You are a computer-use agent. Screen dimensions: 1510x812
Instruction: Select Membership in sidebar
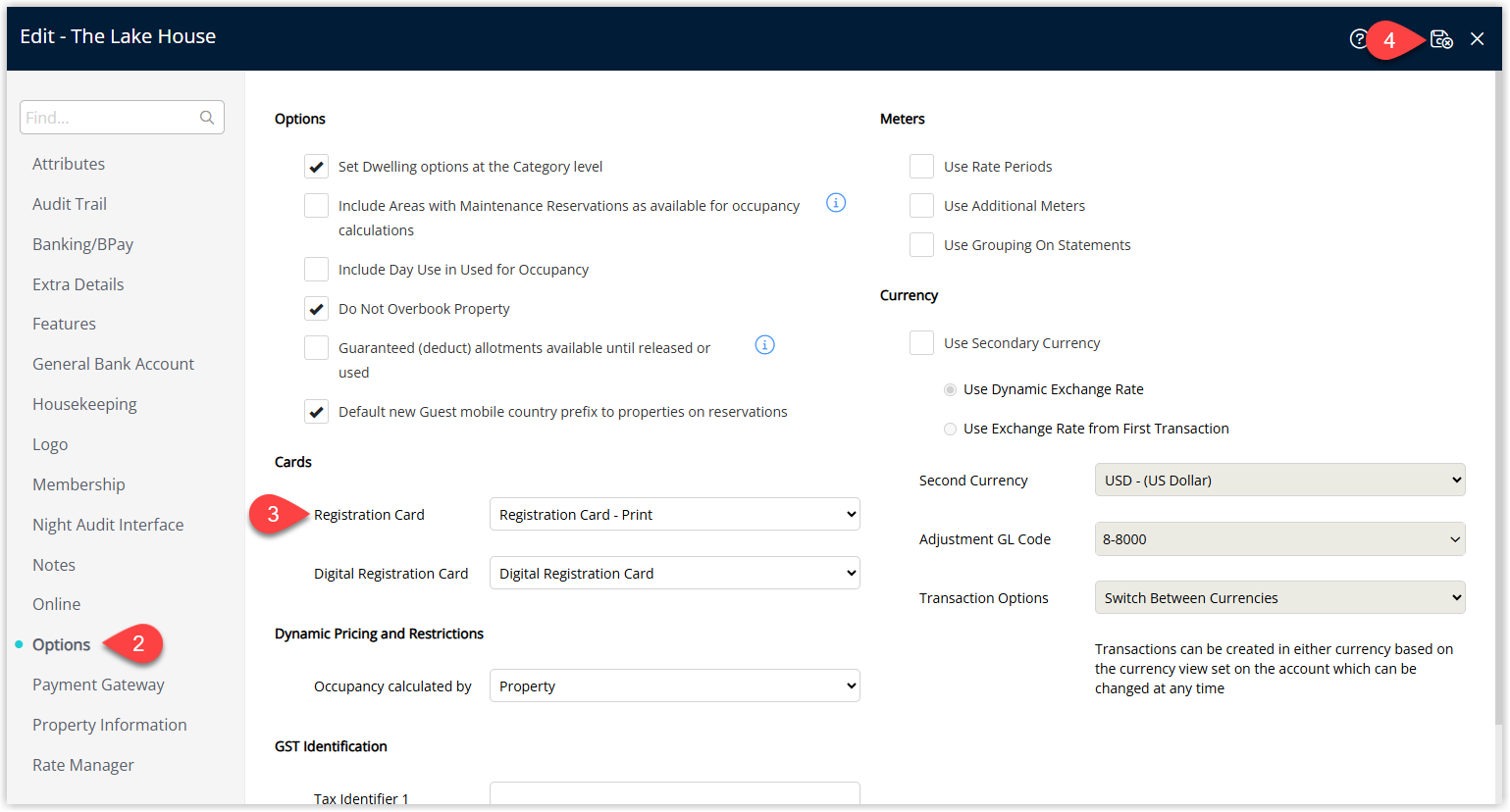point(78,484)
